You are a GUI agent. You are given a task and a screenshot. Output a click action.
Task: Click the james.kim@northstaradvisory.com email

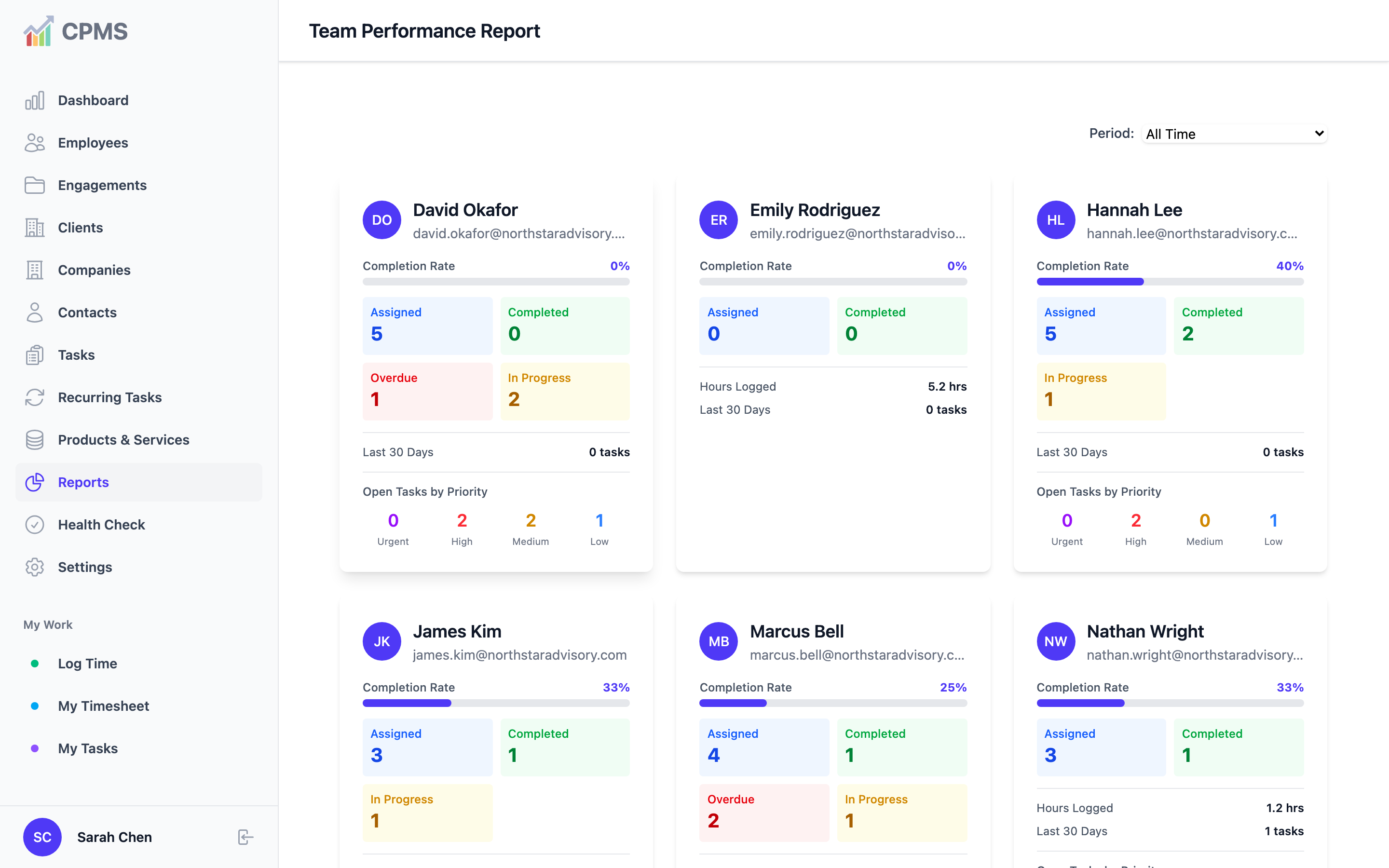(x=519, y=655)
